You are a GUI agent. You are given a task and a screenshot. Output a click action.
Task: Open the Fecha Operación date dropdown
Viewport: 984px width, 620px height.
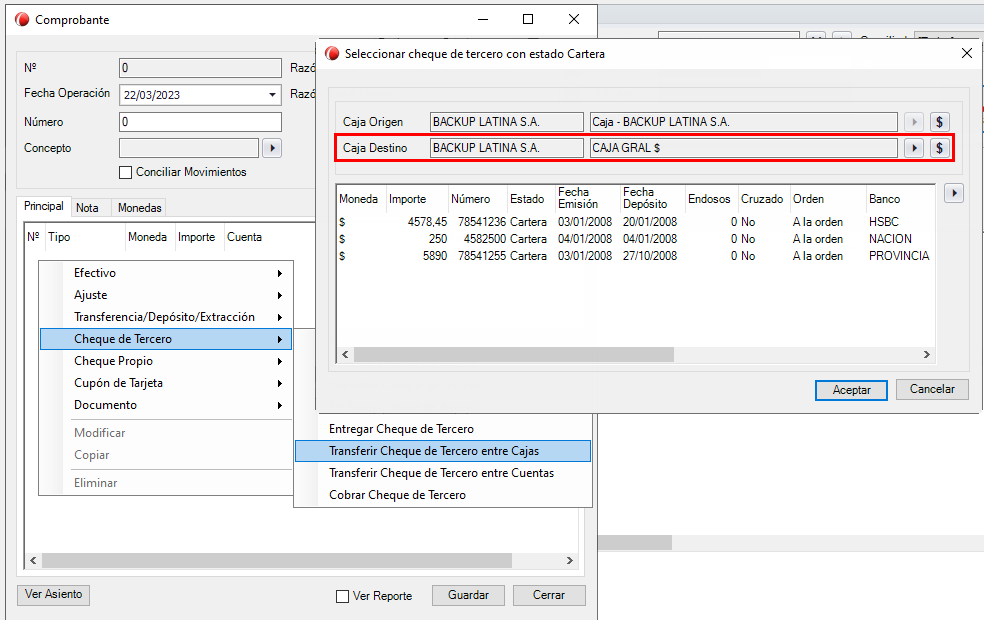pyautogui.click(x=272, y=95)
